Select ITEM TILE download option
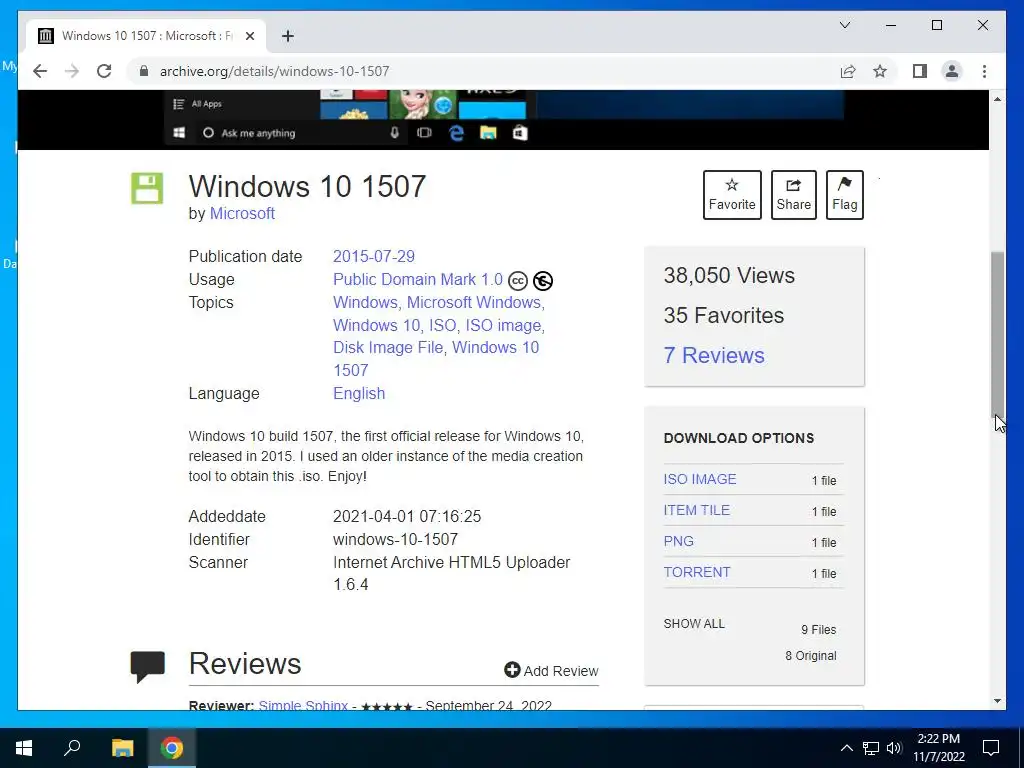The height and width of the screenshot is (768, 1024). point(697,510)
